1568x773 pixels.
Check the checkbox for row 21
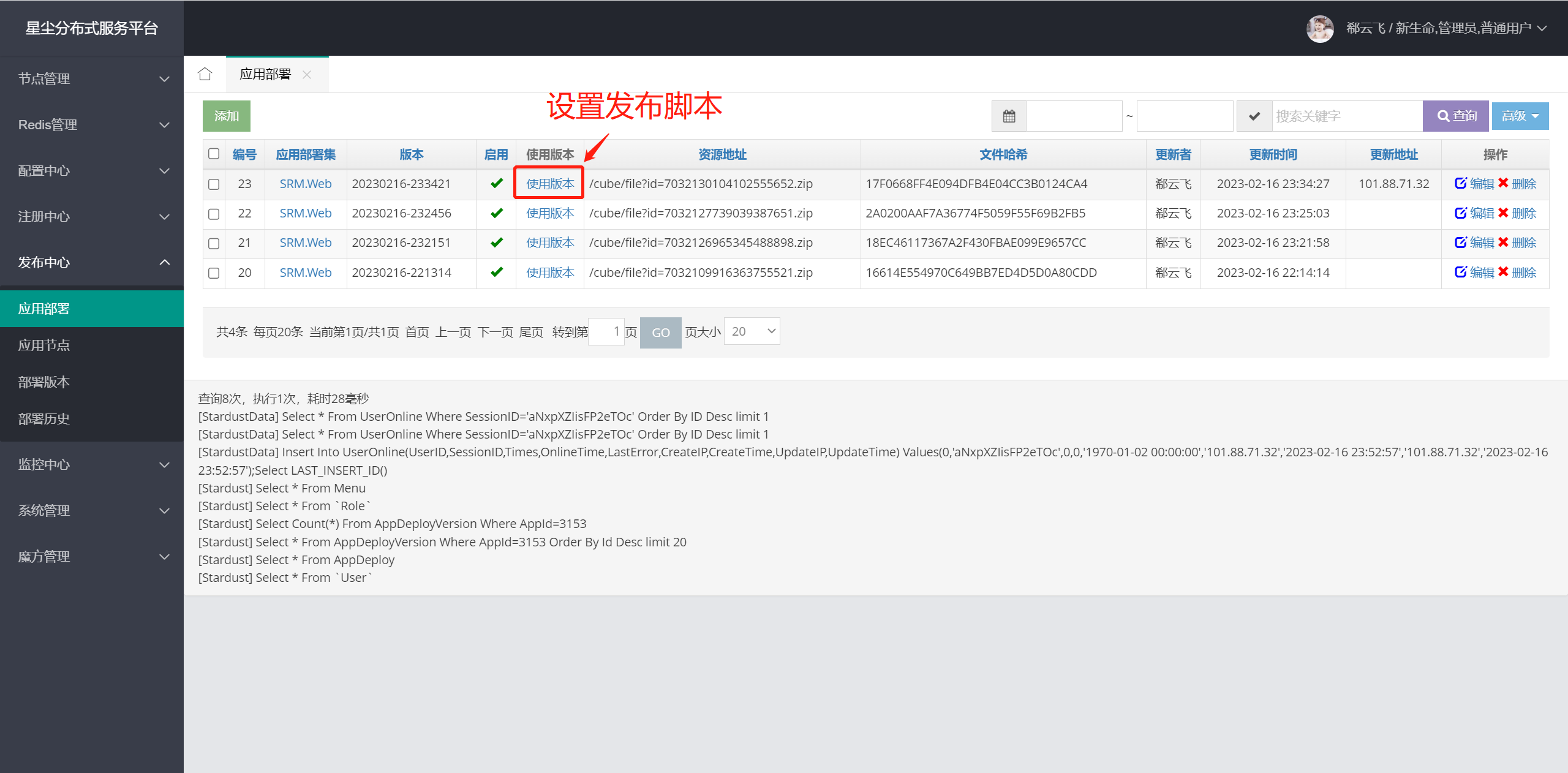point(214,243)
